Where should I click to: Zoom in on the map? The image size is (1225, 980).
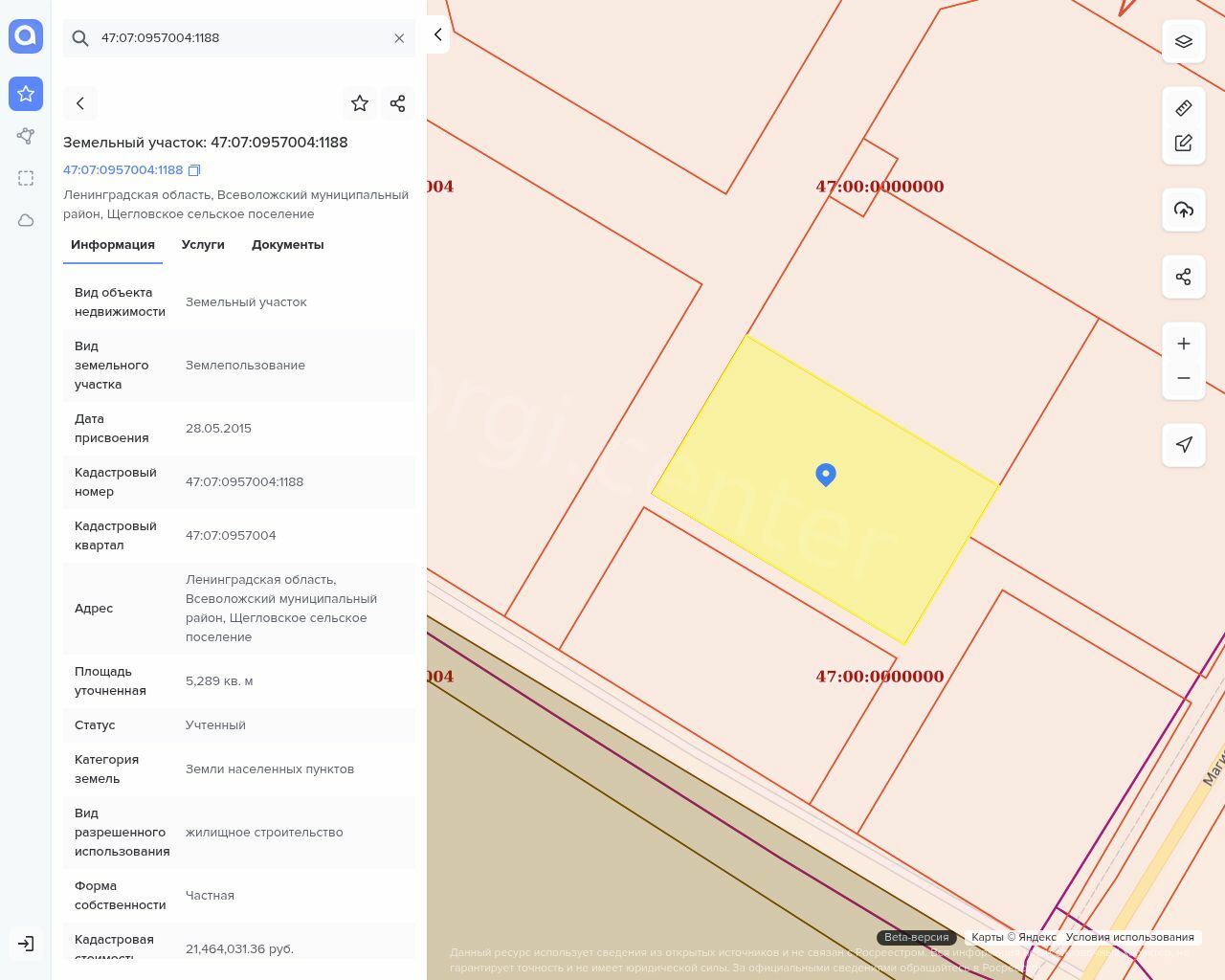pyautogui.click(x=1184, y=344)
